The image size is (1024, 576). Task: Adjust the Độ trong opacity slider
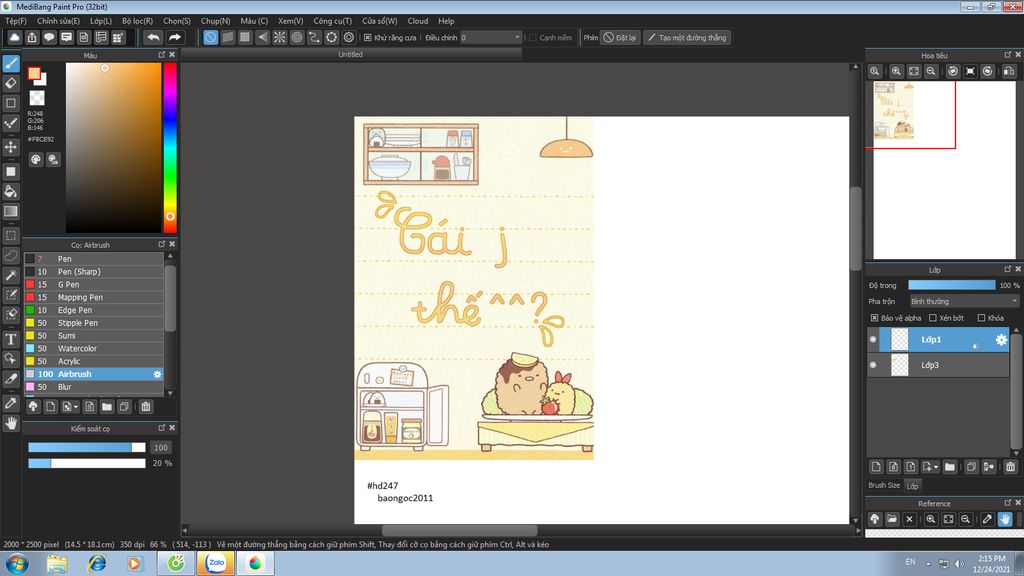[x=952, y=285]
